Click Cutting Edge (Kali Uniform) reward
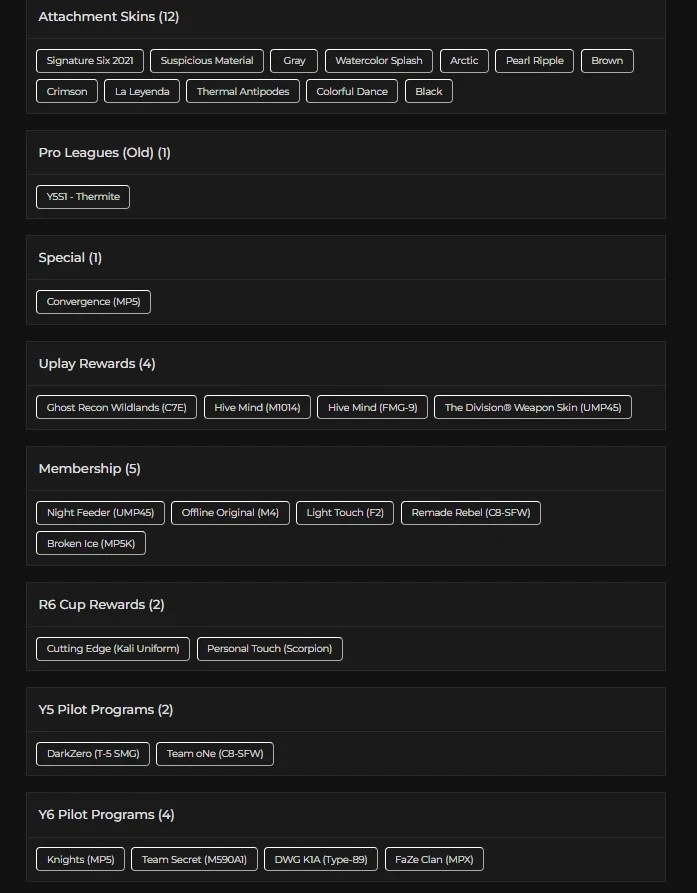The width and height of the screenshot is (697, 893). pos(113,649)
